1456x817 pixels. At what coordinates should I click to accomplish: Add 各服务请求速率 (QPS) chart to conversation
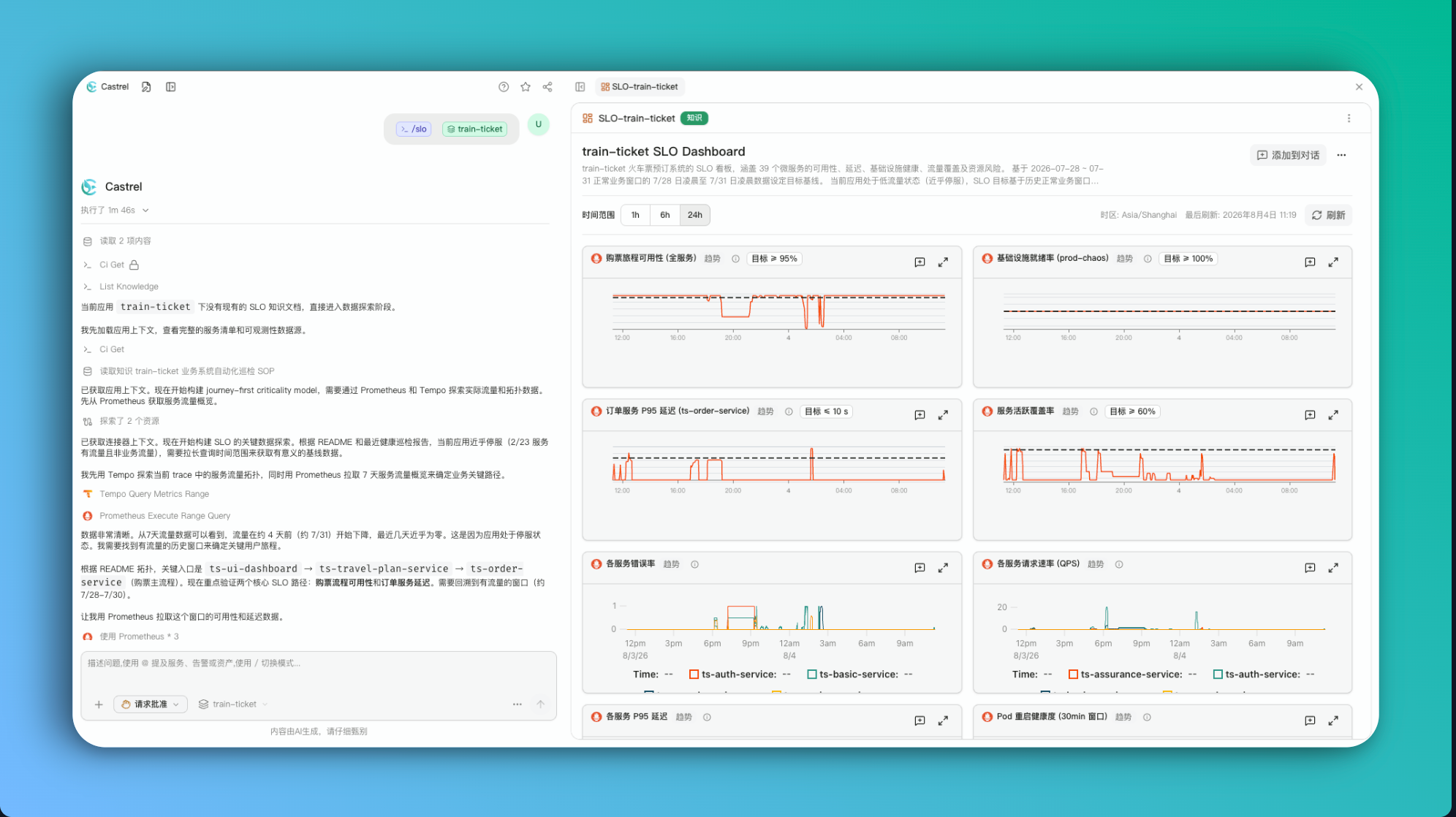pos(1311,568)
